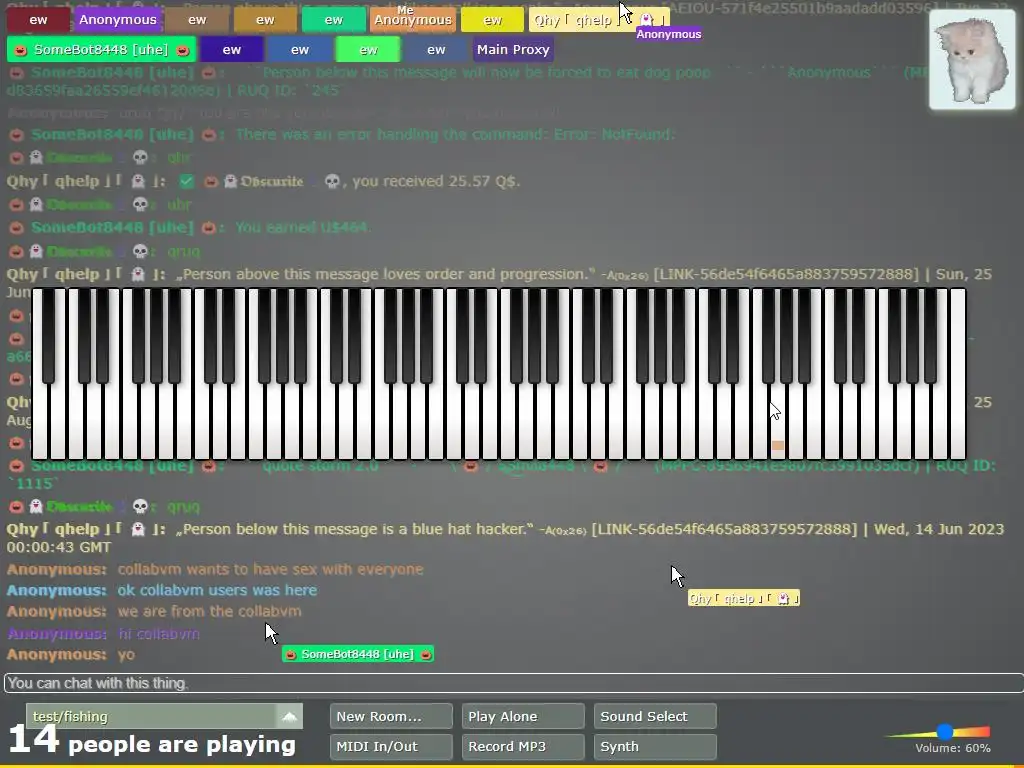The height and width of the screenshot is (768, 1024).
Task: Click the white cat picture
Action: [x=972, y=59]
